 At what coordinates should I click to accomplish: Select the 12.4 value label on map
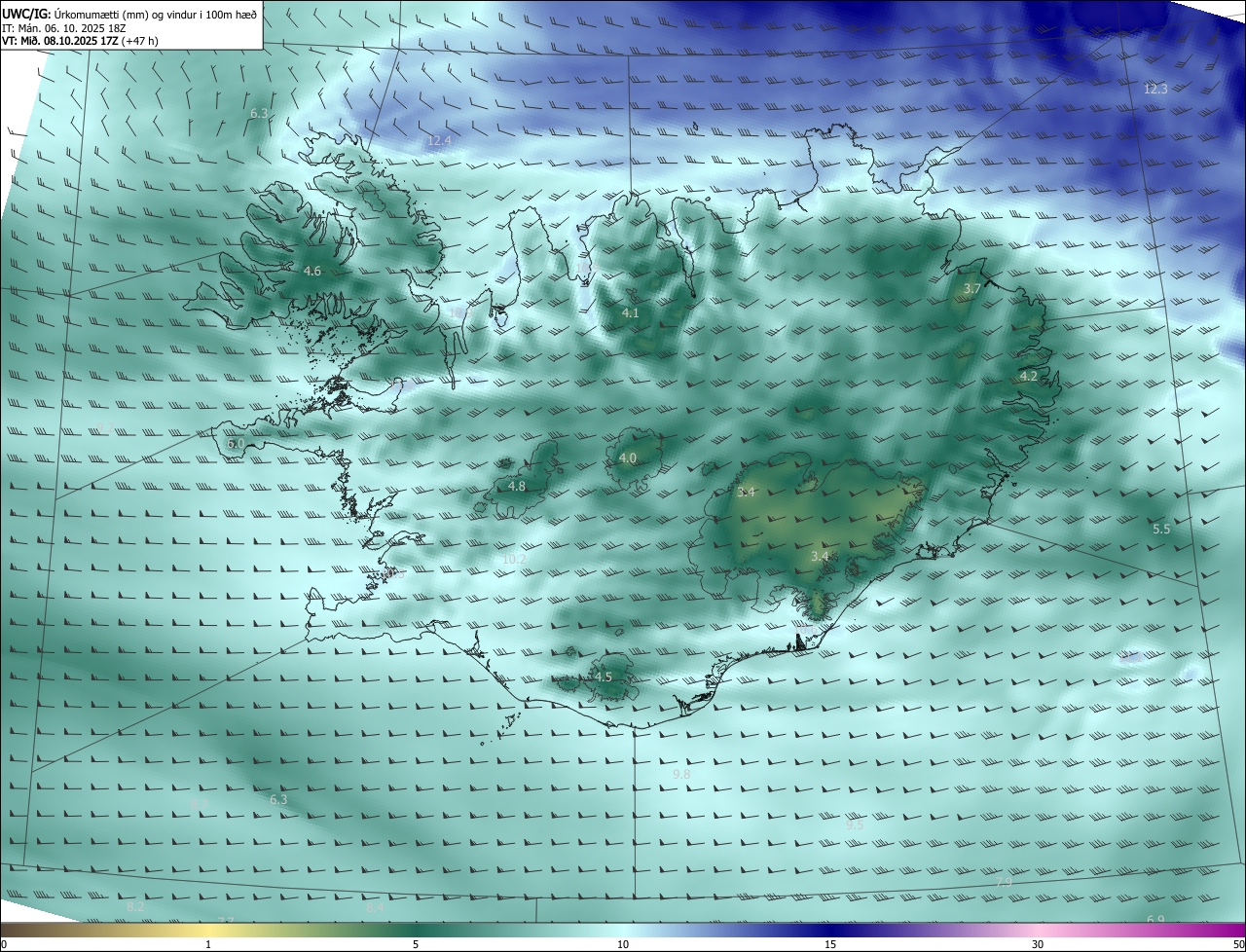440,140
